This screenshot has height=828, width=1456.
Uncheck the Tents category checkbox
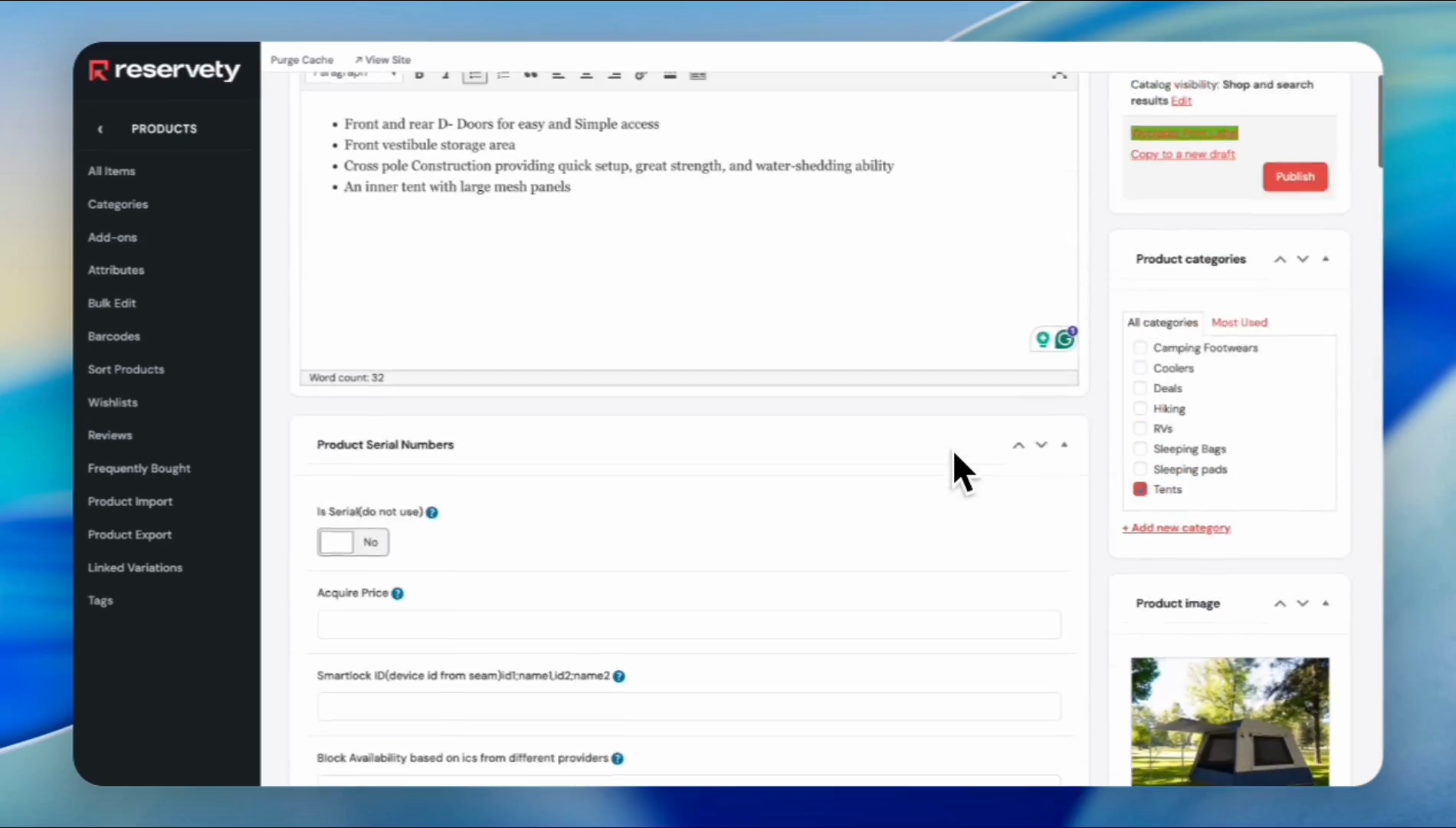1140,489
